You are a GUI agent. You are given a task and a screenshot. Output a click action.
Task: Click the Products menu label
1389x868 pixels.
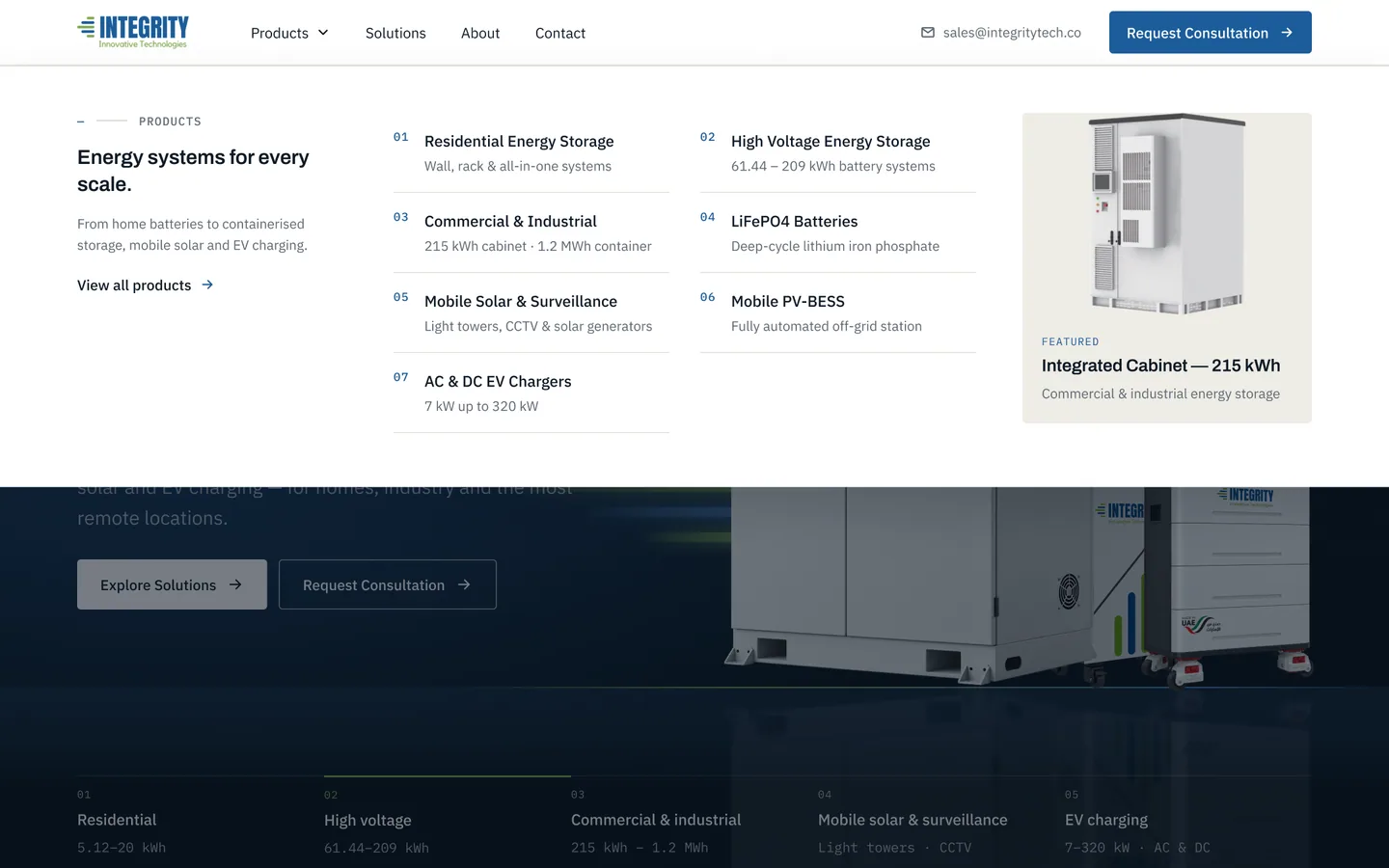point(280,33)
